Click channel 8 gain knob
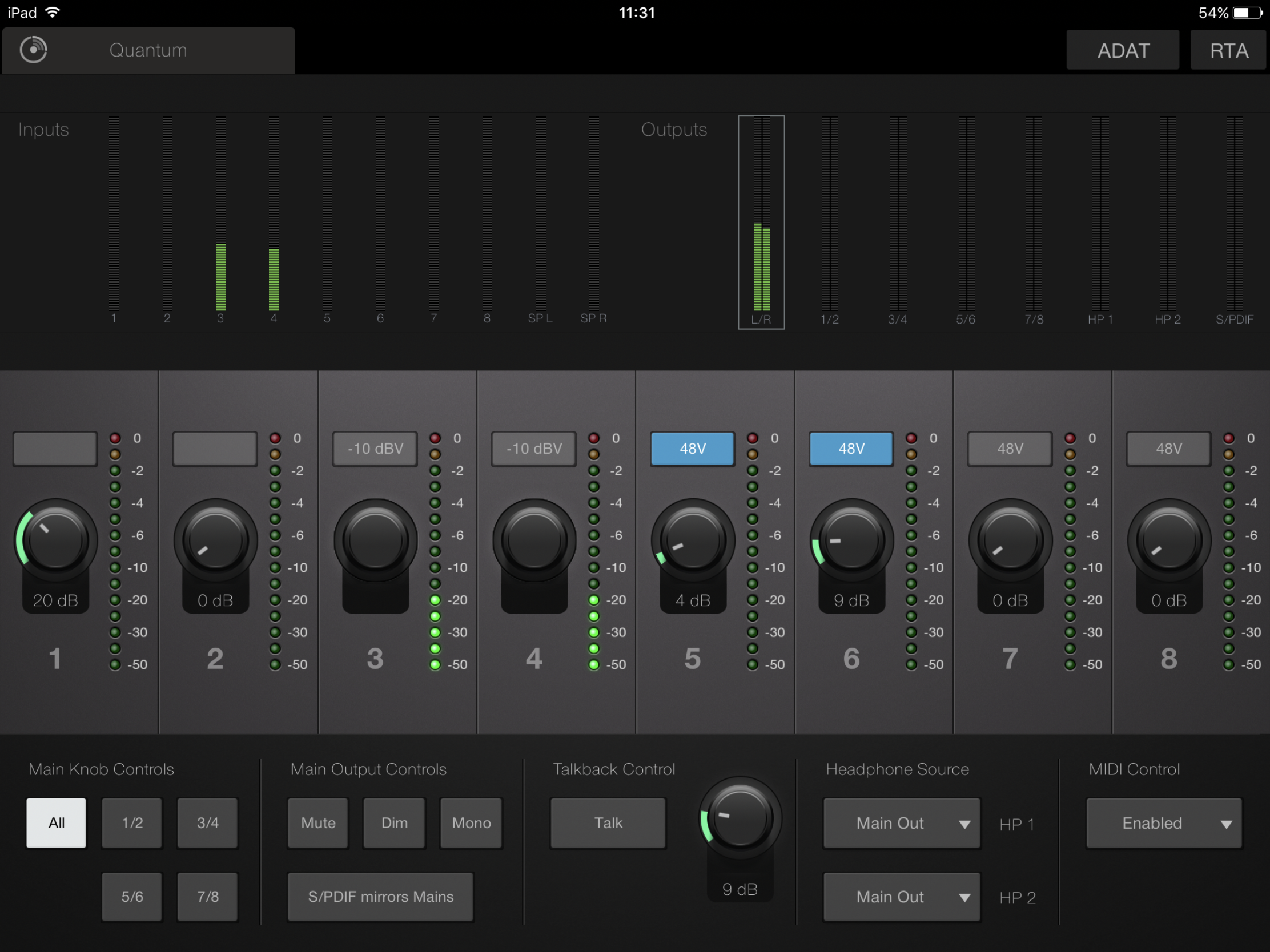Viewport: 1270px width, 952px height. 1169,540
